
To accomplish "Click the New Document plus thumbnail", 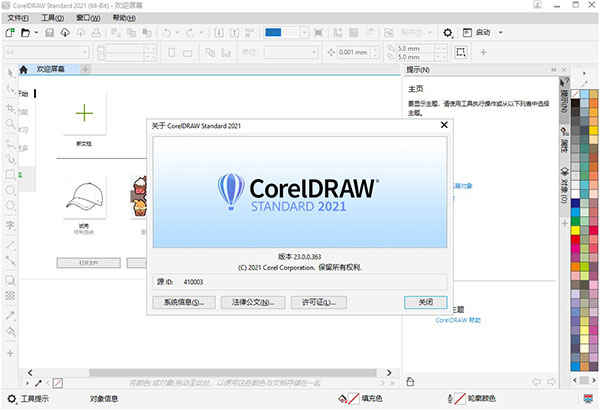I will tap(85, 113).
